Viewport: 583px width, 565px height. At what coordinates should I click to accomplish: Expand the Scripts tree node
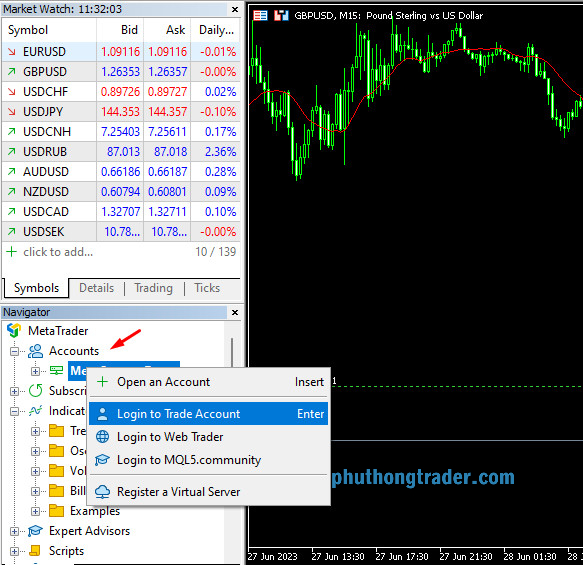click(x=14, y=551)
